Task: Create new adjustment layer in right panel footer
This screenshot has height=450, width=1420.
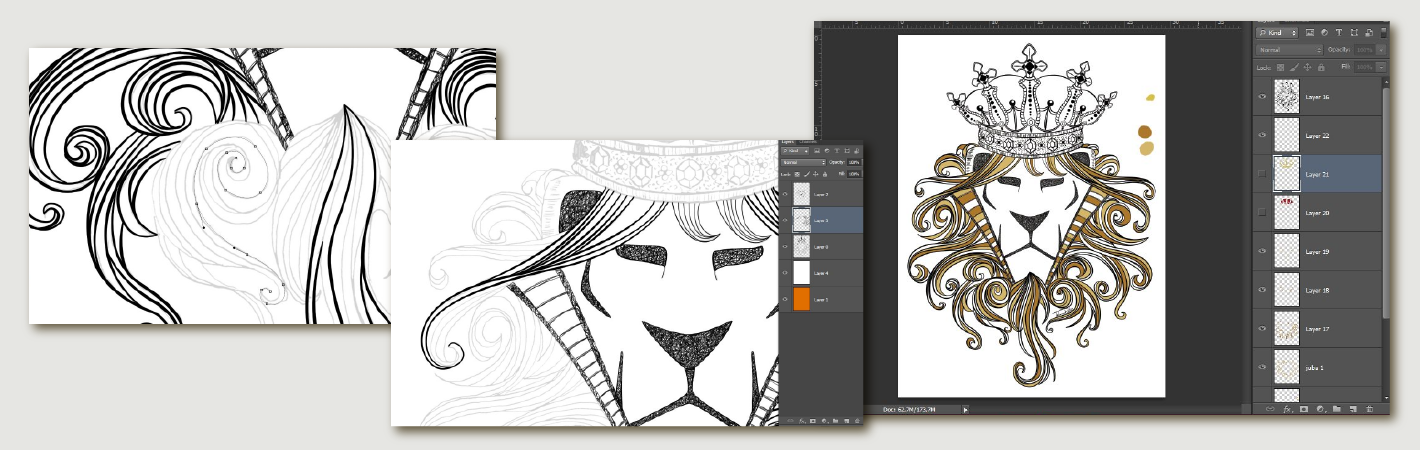Action: (1321, 409)
